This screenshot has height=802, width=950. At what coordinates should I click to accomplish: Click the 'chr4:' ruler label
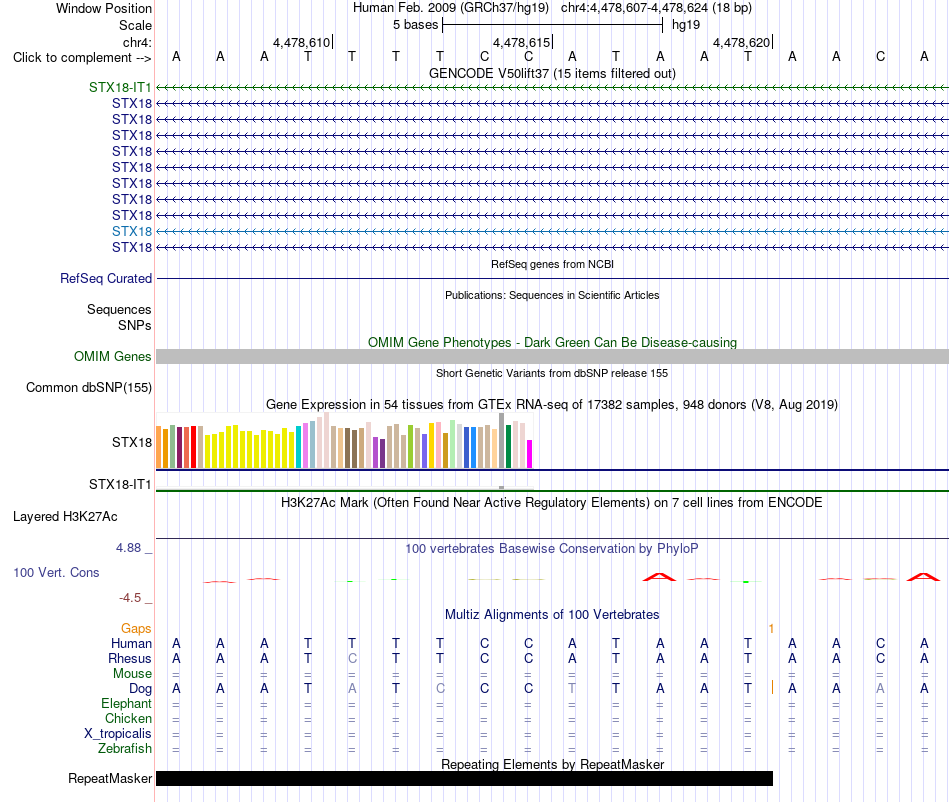pyautogui.click(x=137, y=42)
